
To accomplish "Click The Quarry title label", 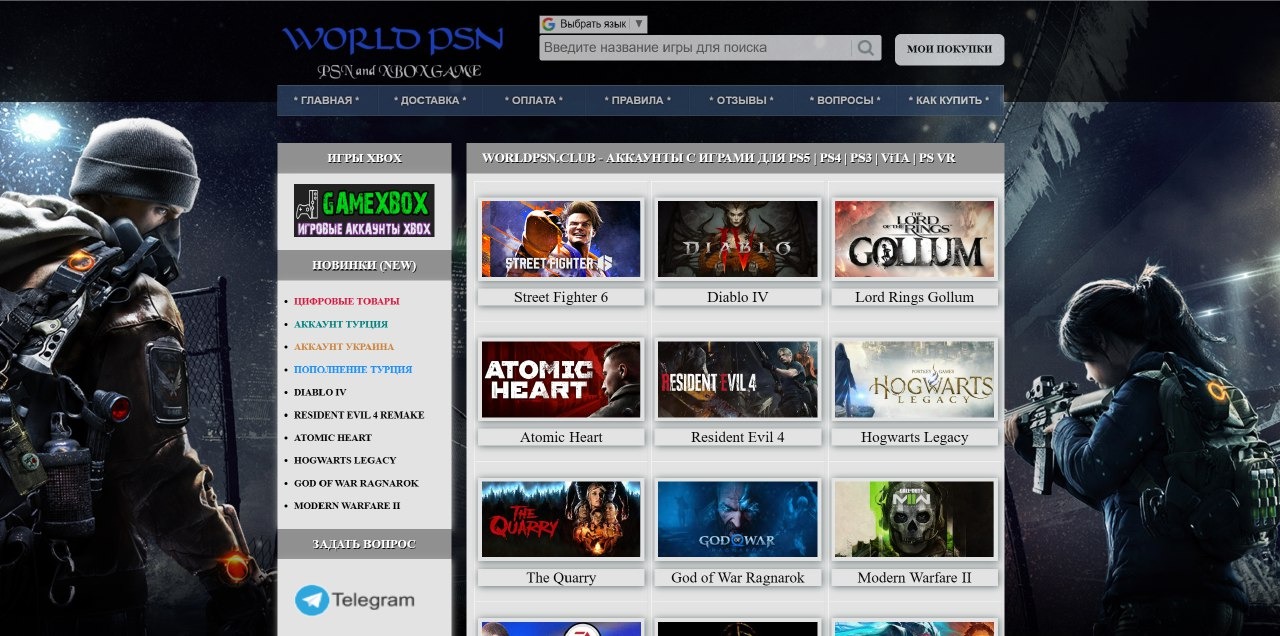I will pos(561,577).
